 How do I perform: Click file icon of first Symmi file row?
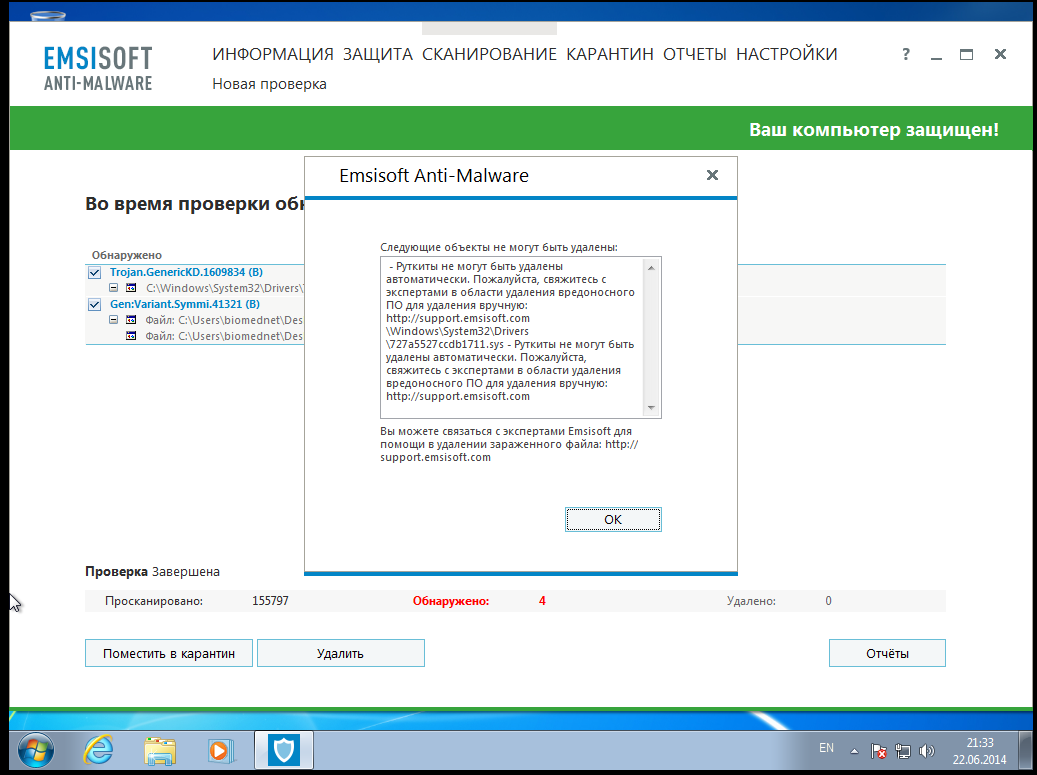(131, 319)
